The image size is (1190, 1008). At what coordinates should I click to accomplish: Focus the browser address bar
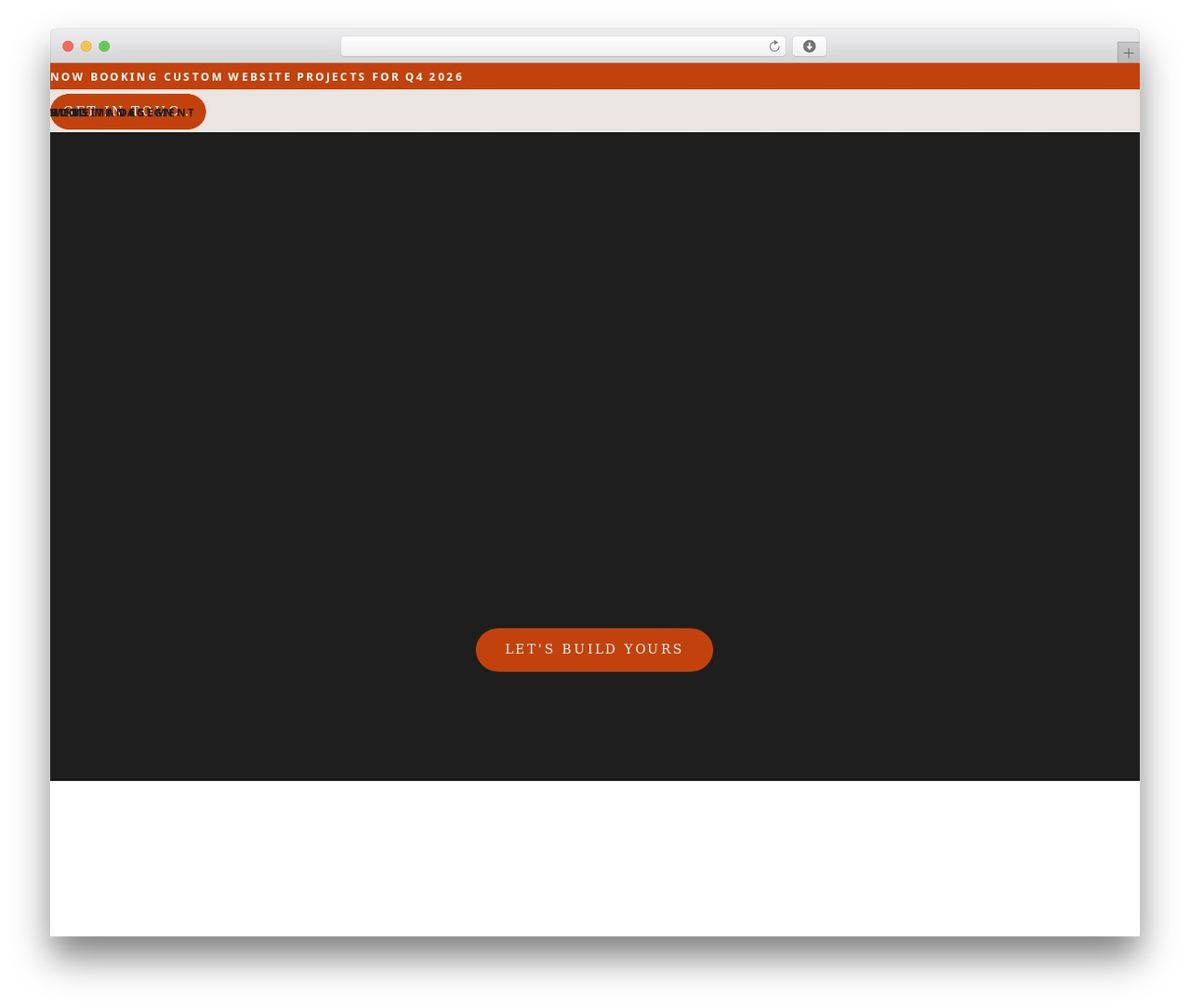[562, 46]
